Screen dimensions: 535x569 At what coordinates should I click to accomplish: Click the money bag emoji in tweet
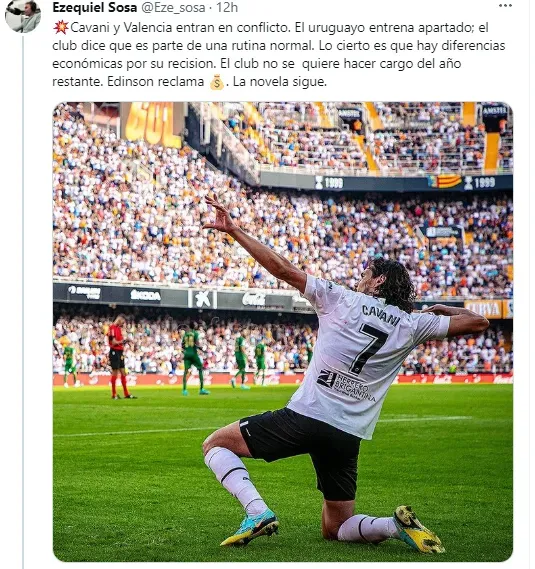point(217,82)
